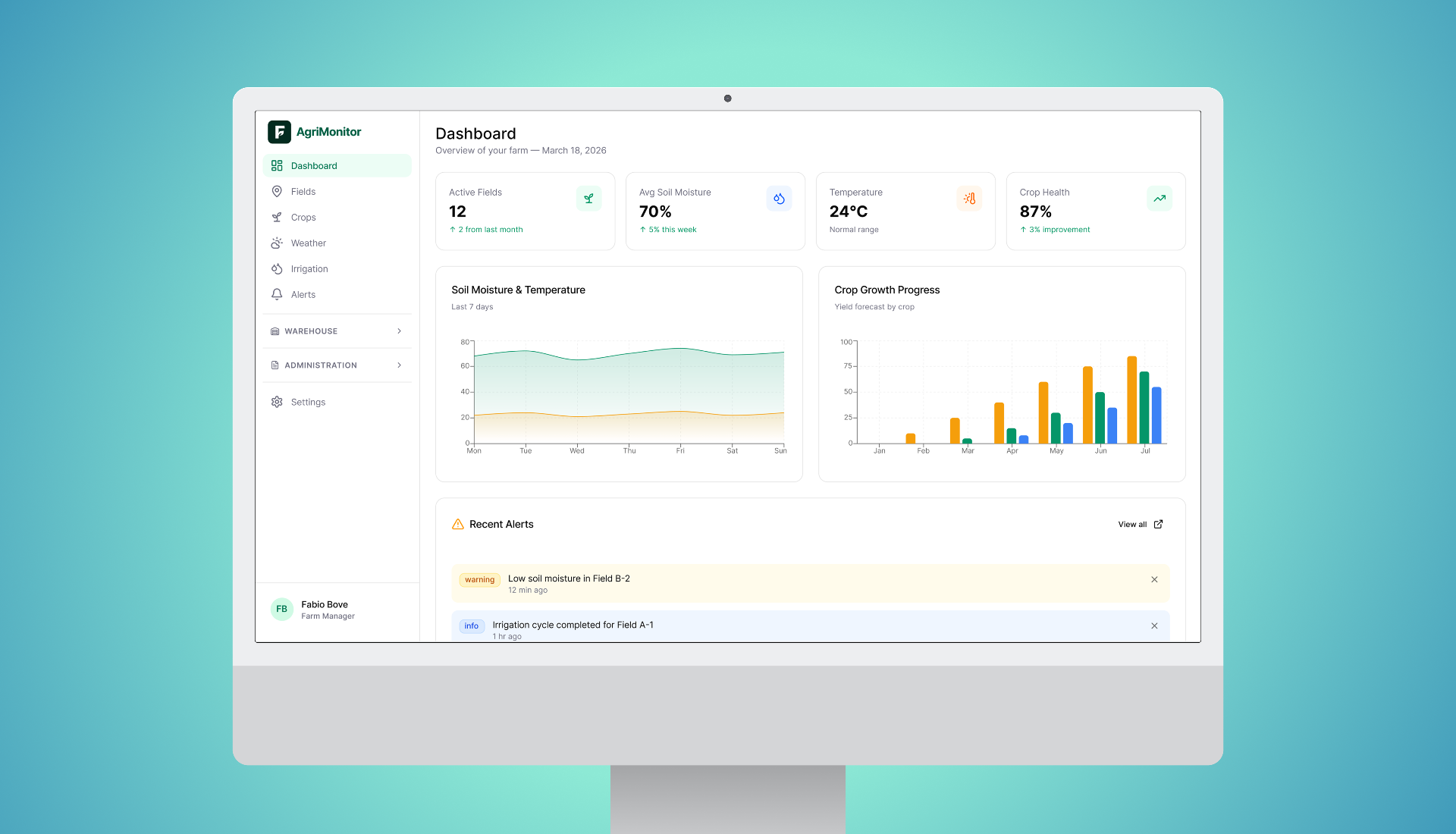The width and height of the screenshot is (1456, 834).
Task: Click the 87% crop health value
Action: click(x=1036, y=212)
